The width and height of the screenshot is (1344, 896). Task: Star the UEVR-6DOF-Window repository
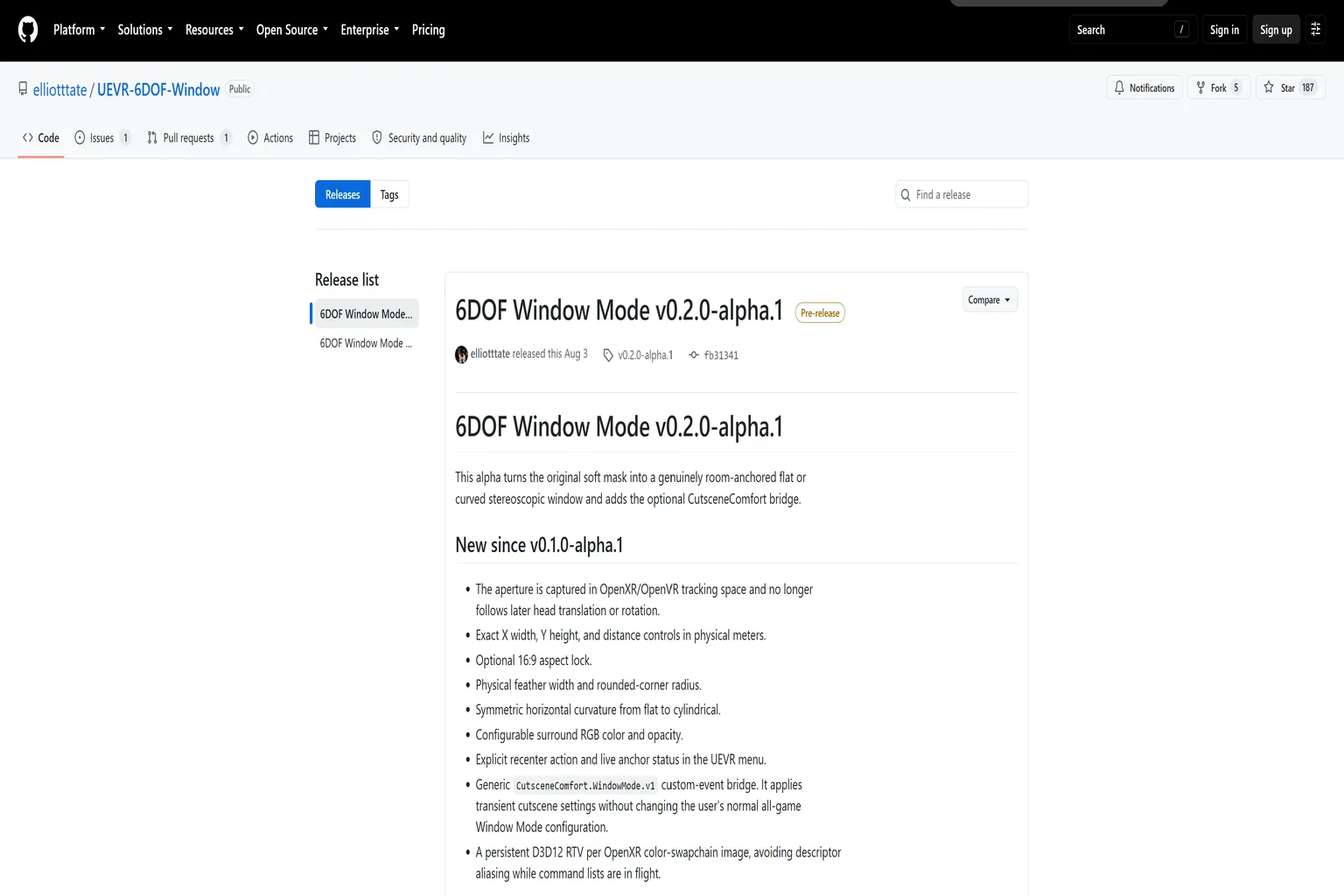pos(1290,87)
